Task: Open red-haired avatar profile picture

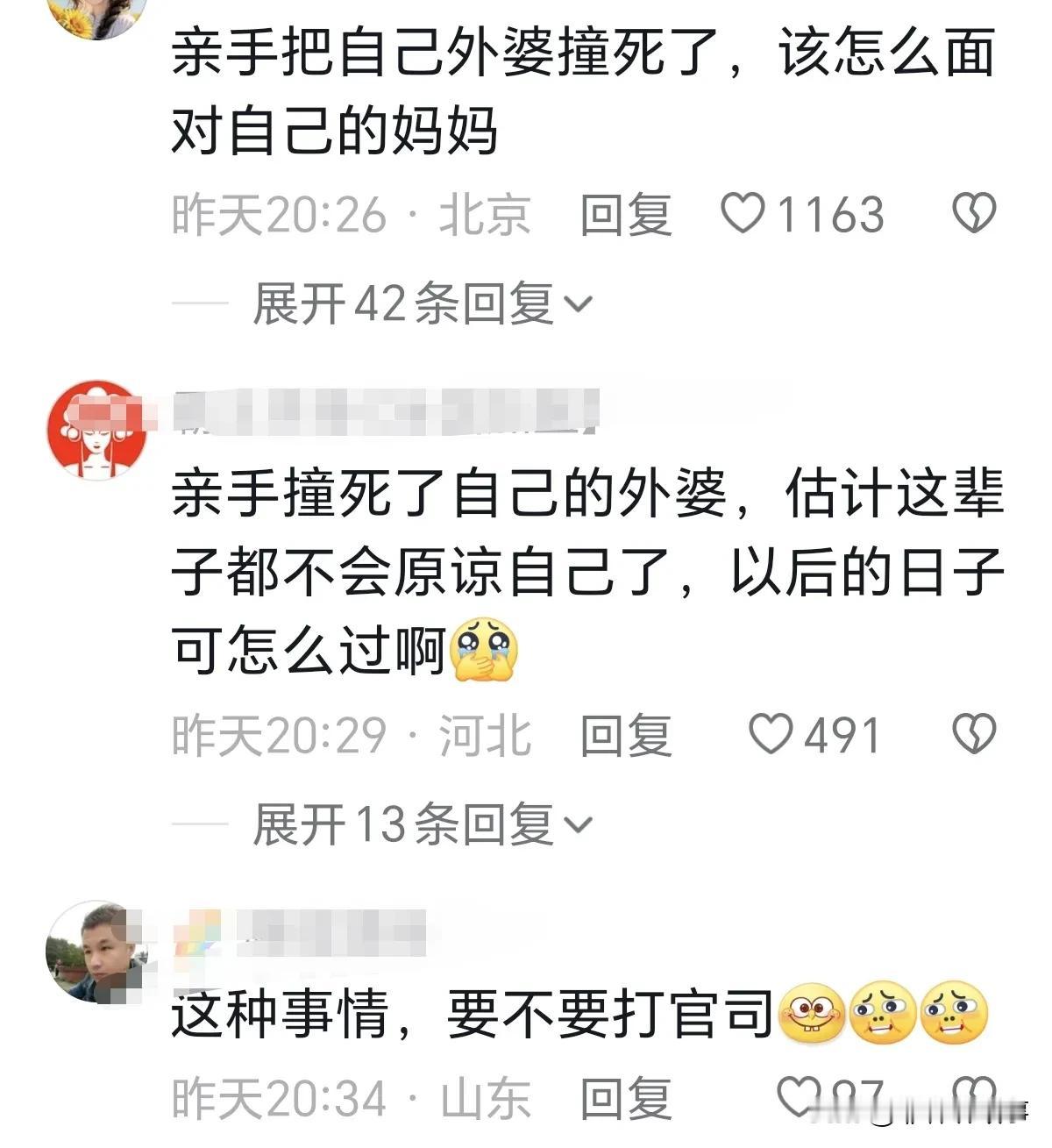Action: pyautogui.click(x=96, y=431)
